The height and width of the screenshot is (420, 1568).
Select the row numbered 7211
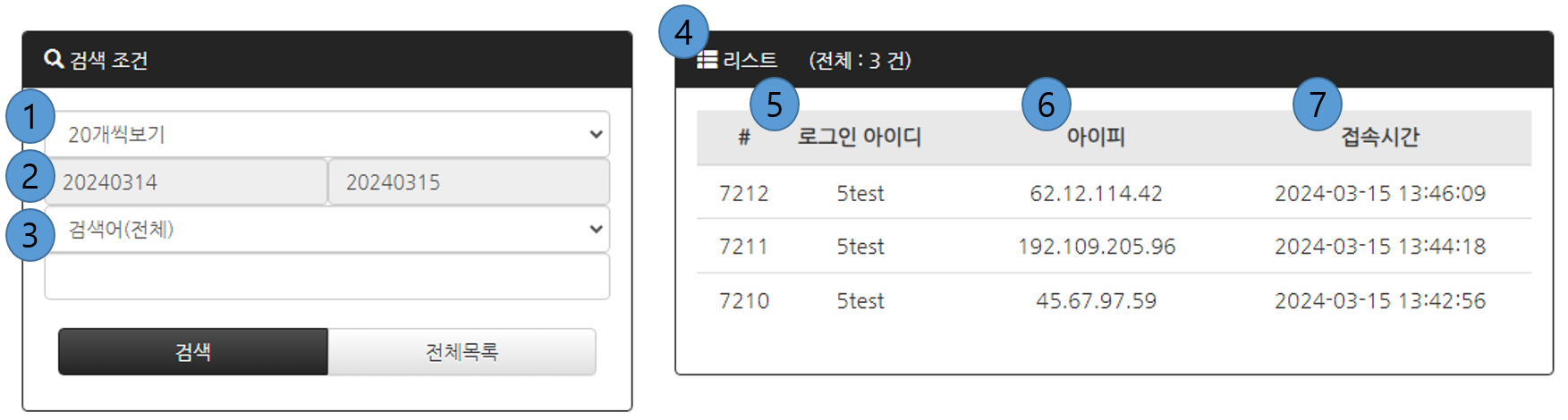pyautogui.click(x=744, y=247)
